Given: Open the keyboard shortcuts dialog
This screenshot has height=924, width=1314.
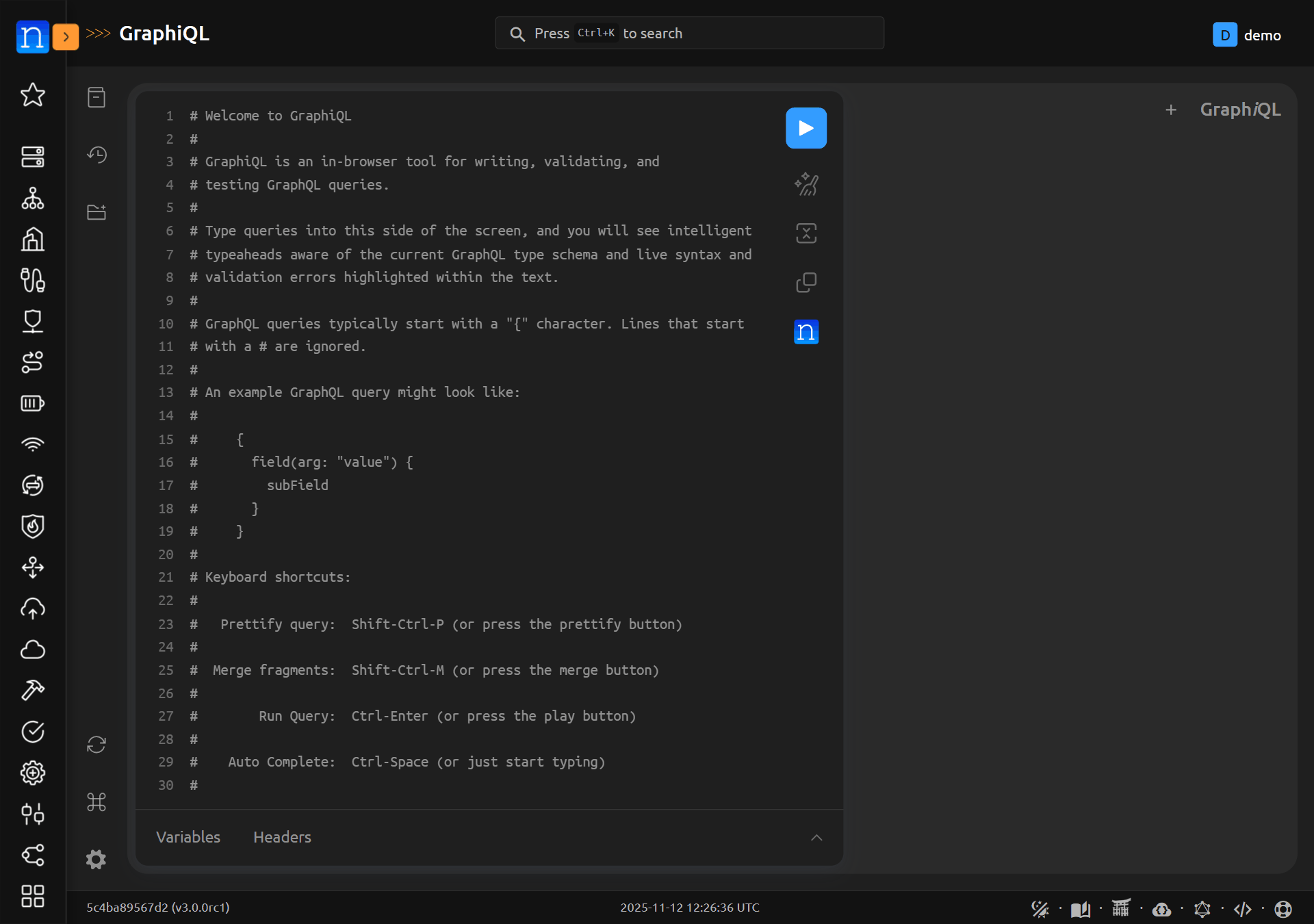Looking at the screenshot, I should click(96, 802).
